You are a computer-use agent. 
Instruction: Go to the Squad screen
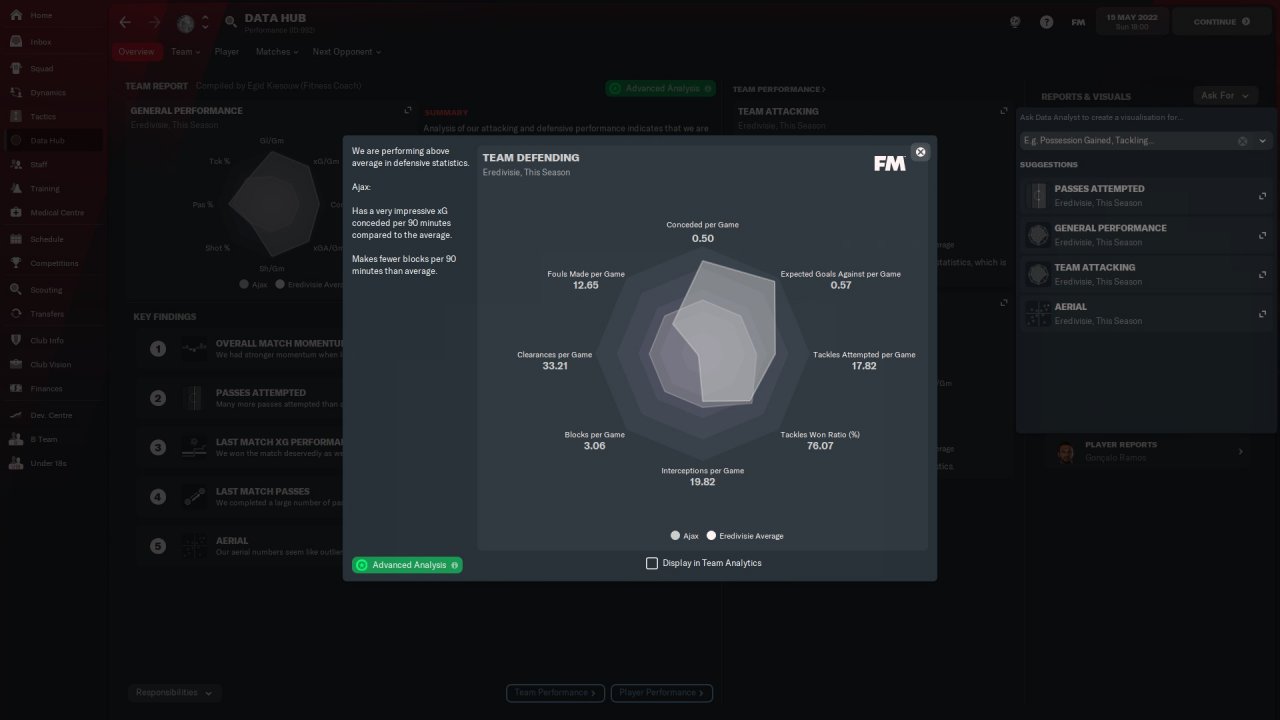pyautogui.click(x=52, y=69)
